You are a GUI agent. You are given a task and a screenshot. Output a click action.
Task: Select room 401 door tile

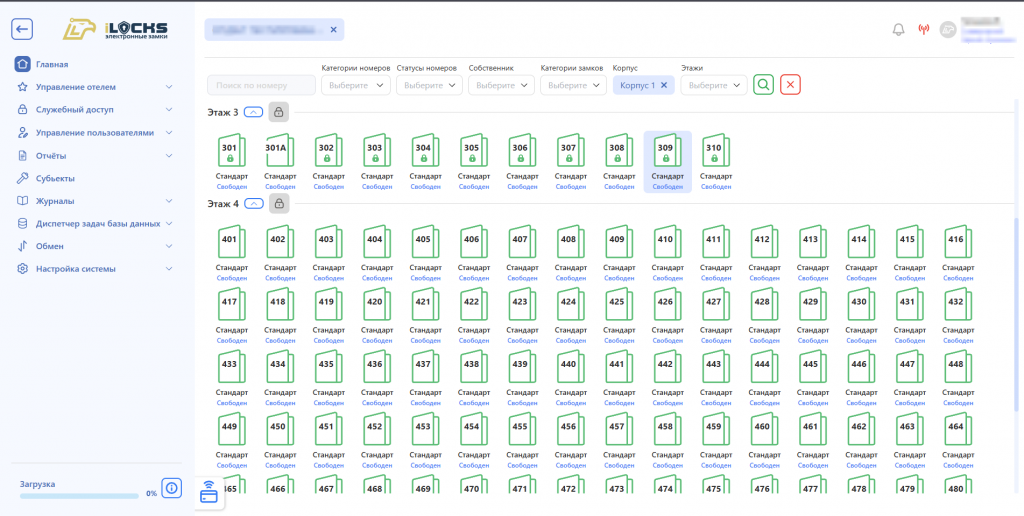tap(231, 242)
